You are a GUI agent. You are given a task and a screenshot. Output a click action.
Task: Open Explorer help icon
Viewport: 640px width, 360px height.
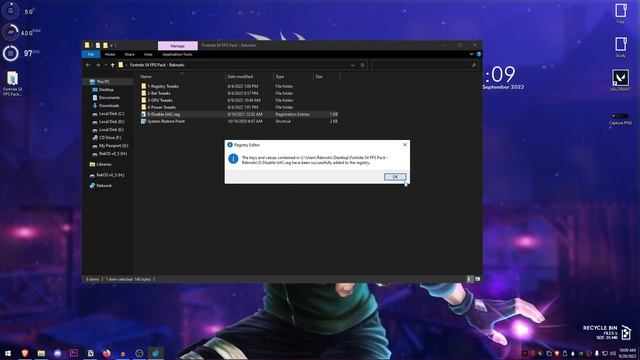[478, 54]
